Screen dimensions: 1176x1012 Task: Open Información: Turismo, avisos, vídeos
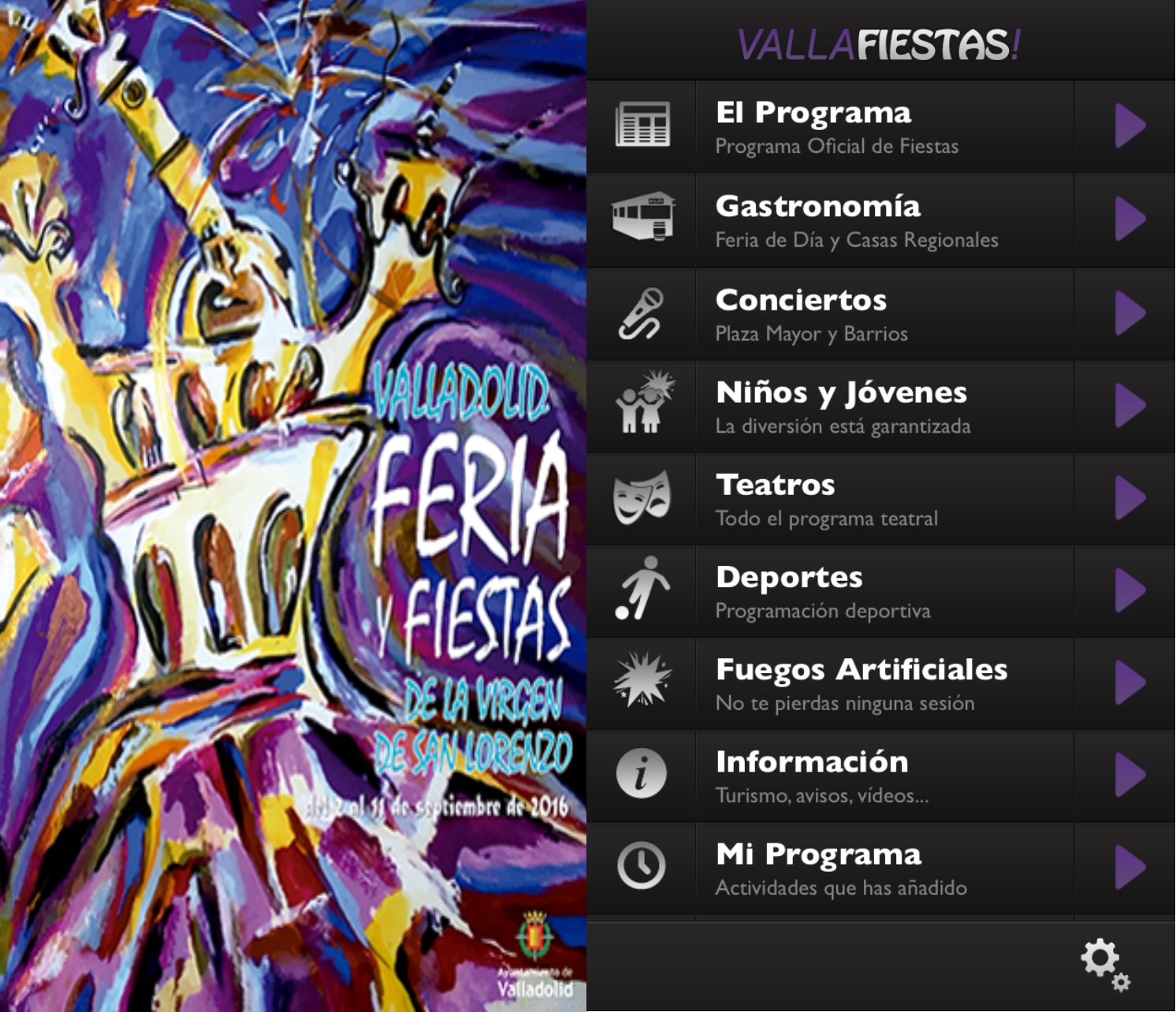click(881, 776)
